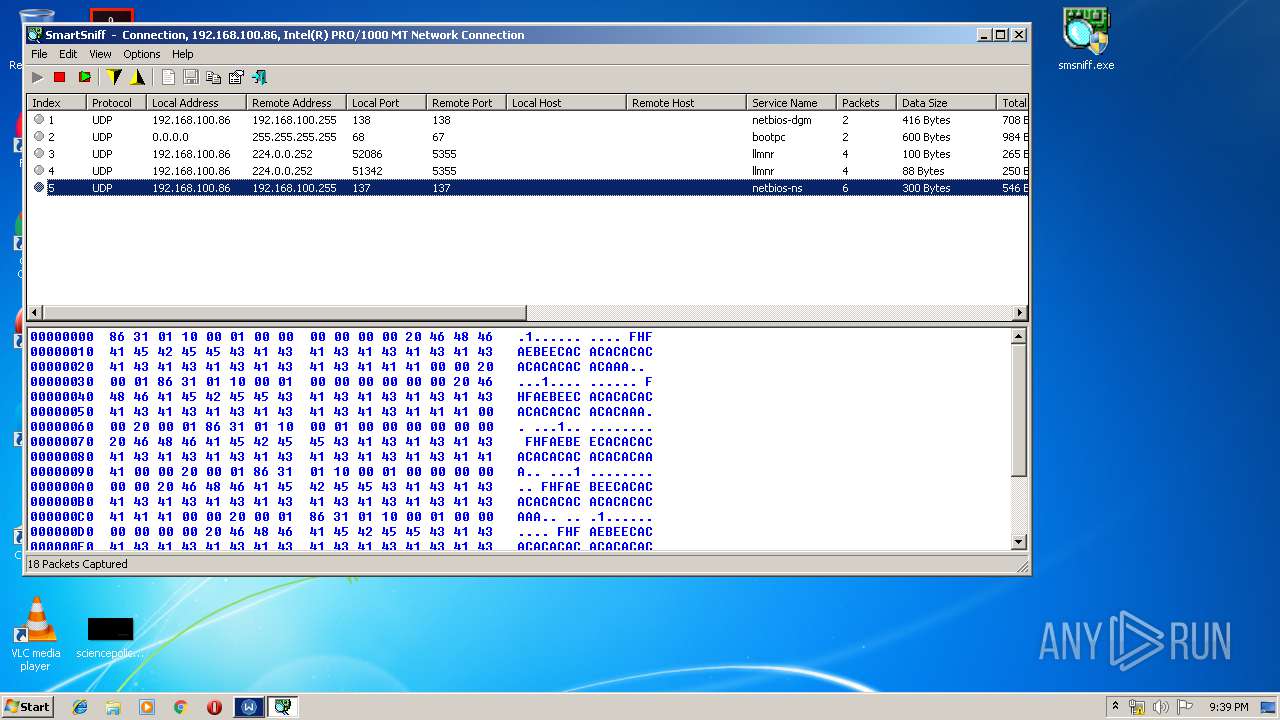Viewport: 1280px width, 720px height.
Task: Select the netbios-dgm row (index 1)
Action: click(x=527, y=120)
